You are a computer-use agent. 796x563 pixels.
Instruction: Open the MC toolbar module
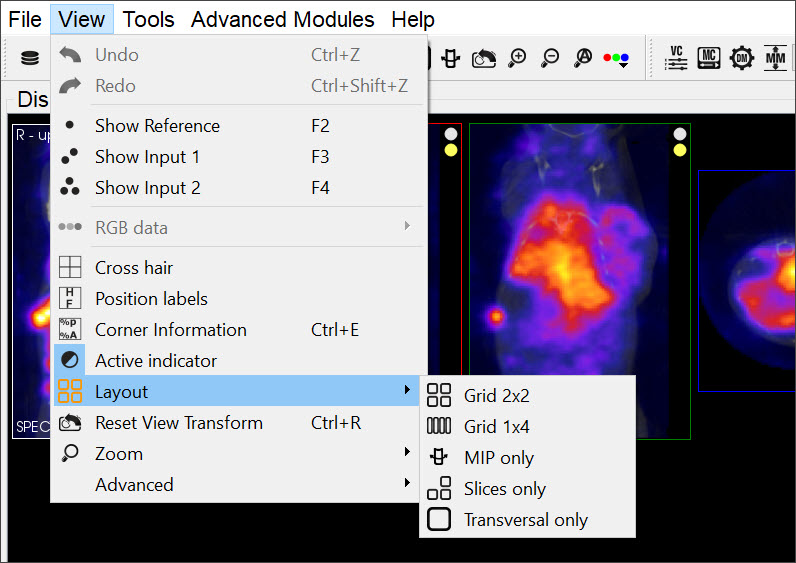(709, 58)
